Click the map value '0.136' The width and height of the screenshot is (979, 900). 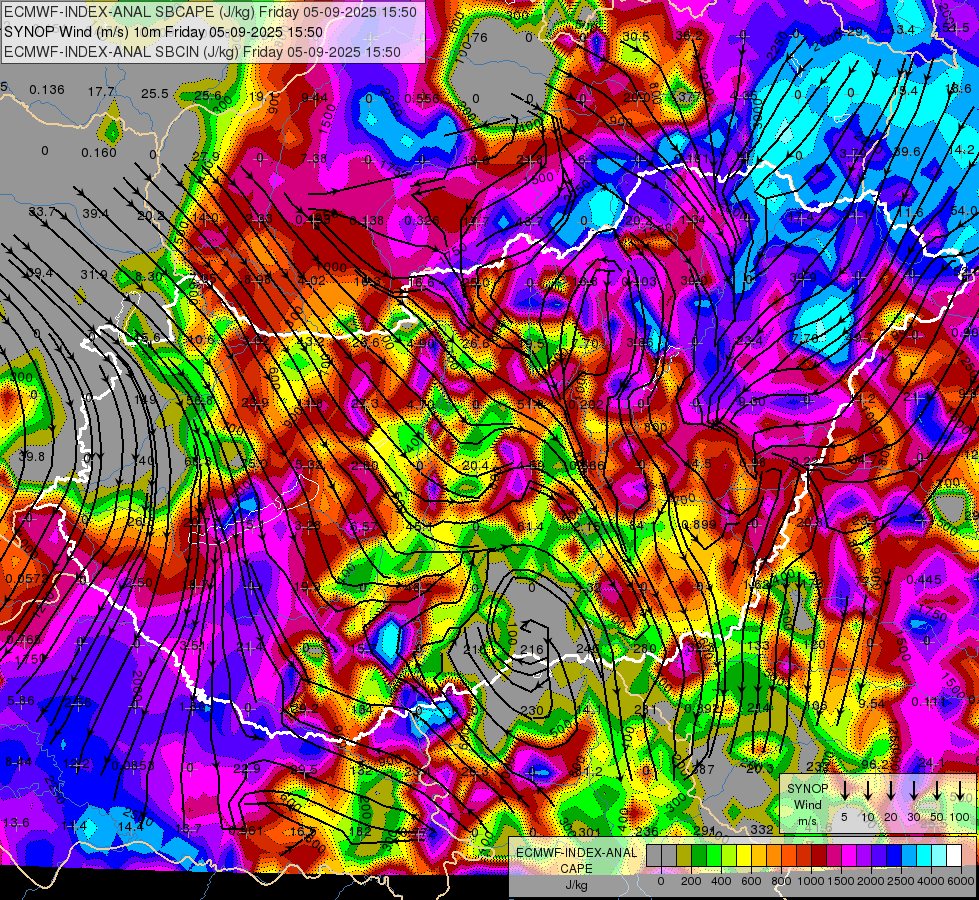(x=47, y=90)
